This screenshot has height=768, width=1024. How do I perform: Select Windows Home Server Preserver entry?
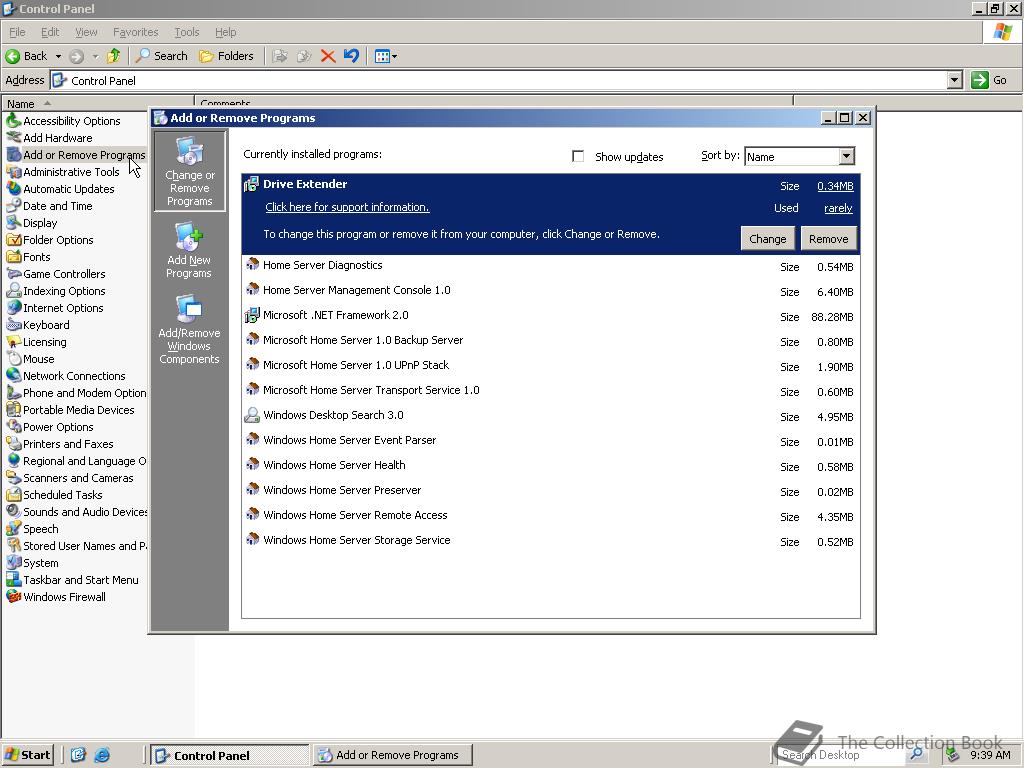(x=551, y=490)
